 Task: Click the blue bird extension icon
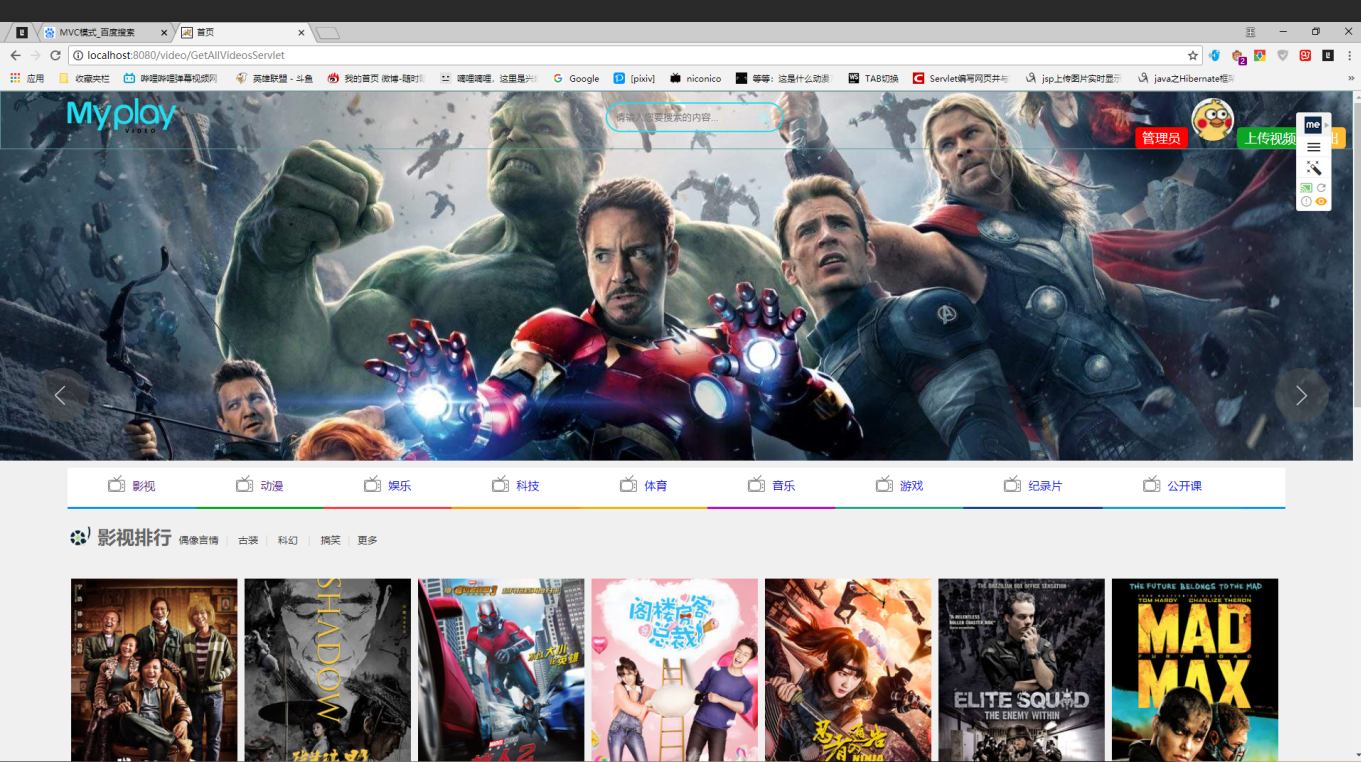pyautogui.click(x=1214, y=56)
